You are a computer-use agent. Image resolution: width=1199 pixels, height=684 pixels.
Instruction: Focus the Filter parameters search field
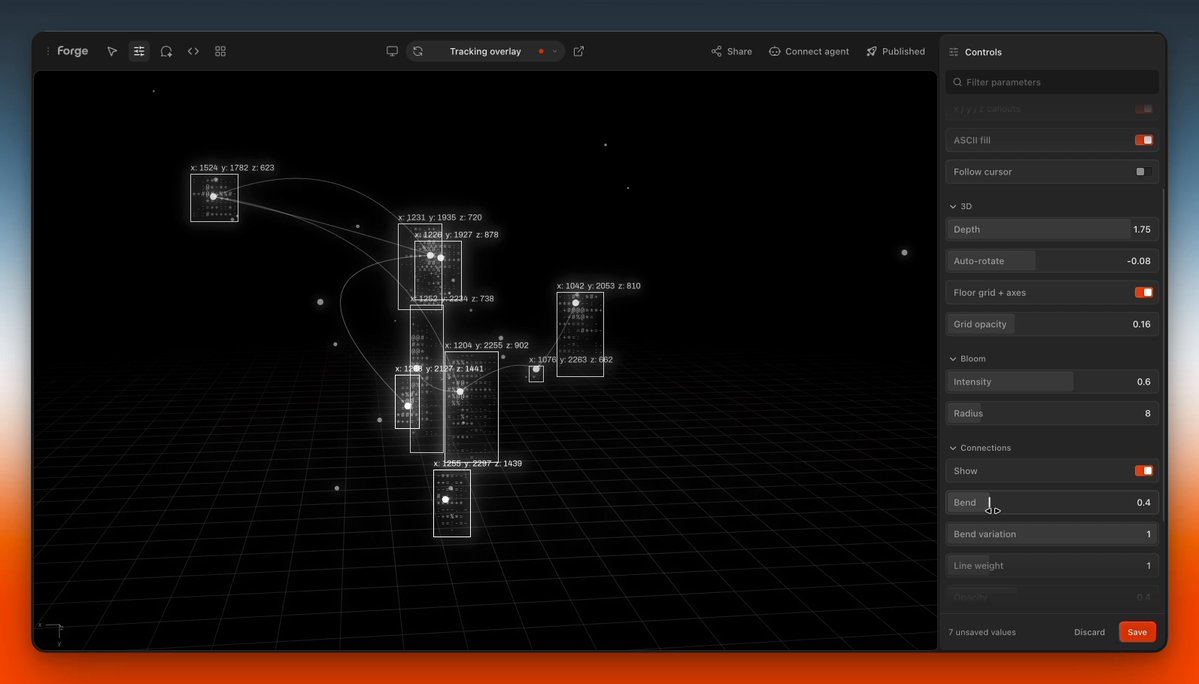pyautogui.click(x=1052, y=82)
